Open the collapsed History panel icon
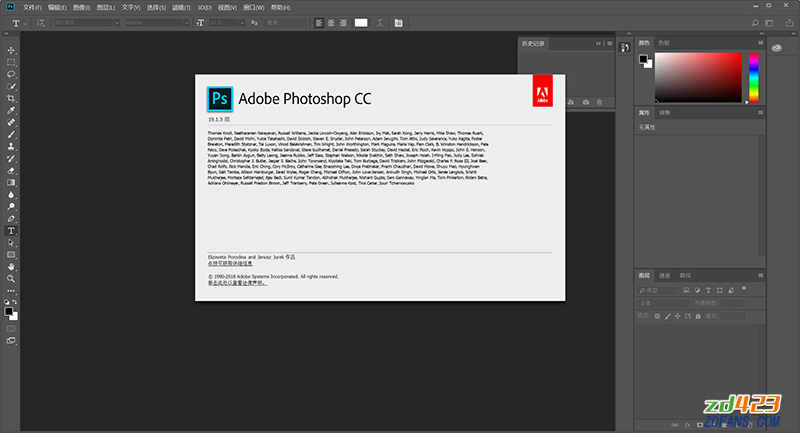800x433 pixels. coord(625,47)
